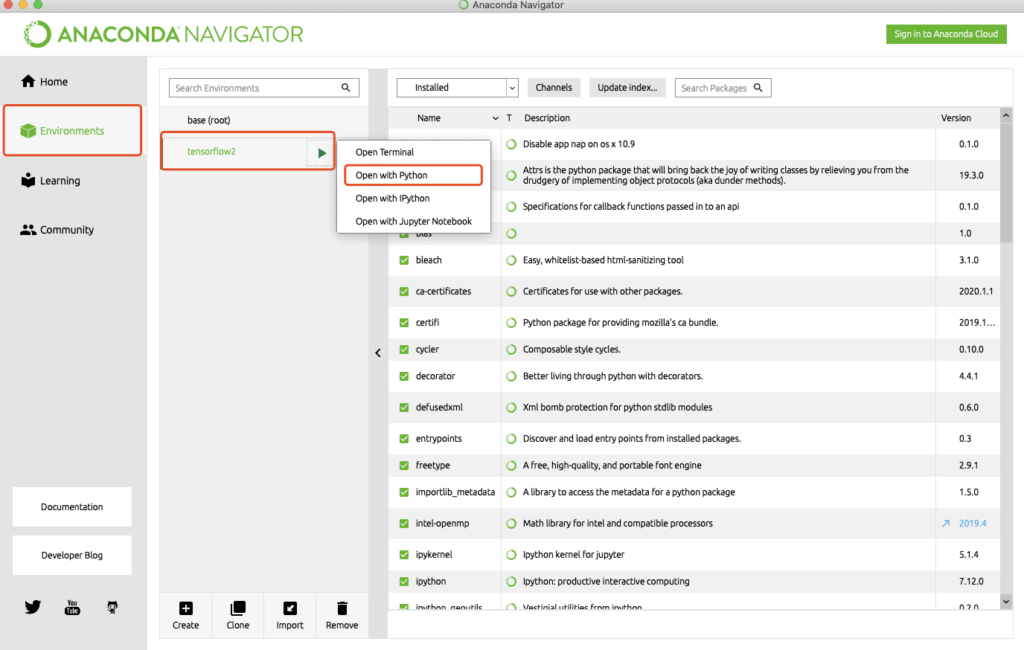Click status circle of the app nap row
Image resolution: width=1024 pixels, height=650 pixels.
pyautogui.click(x=511, y=144)
